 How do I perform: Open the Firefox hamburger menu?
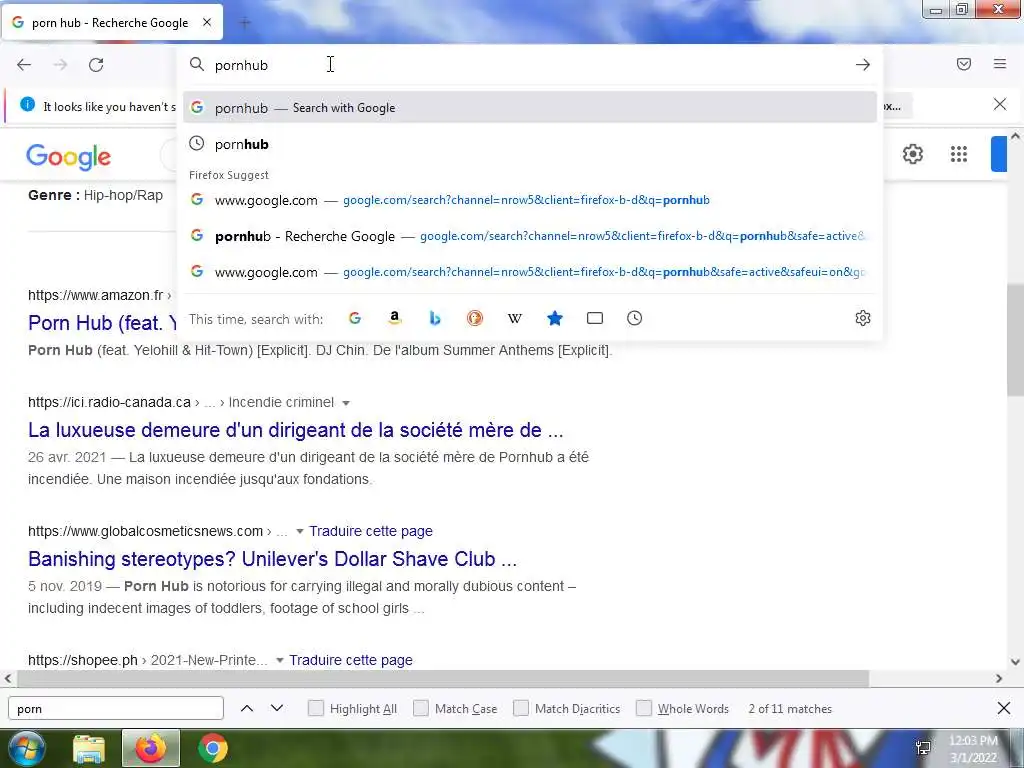[1000, 64]
